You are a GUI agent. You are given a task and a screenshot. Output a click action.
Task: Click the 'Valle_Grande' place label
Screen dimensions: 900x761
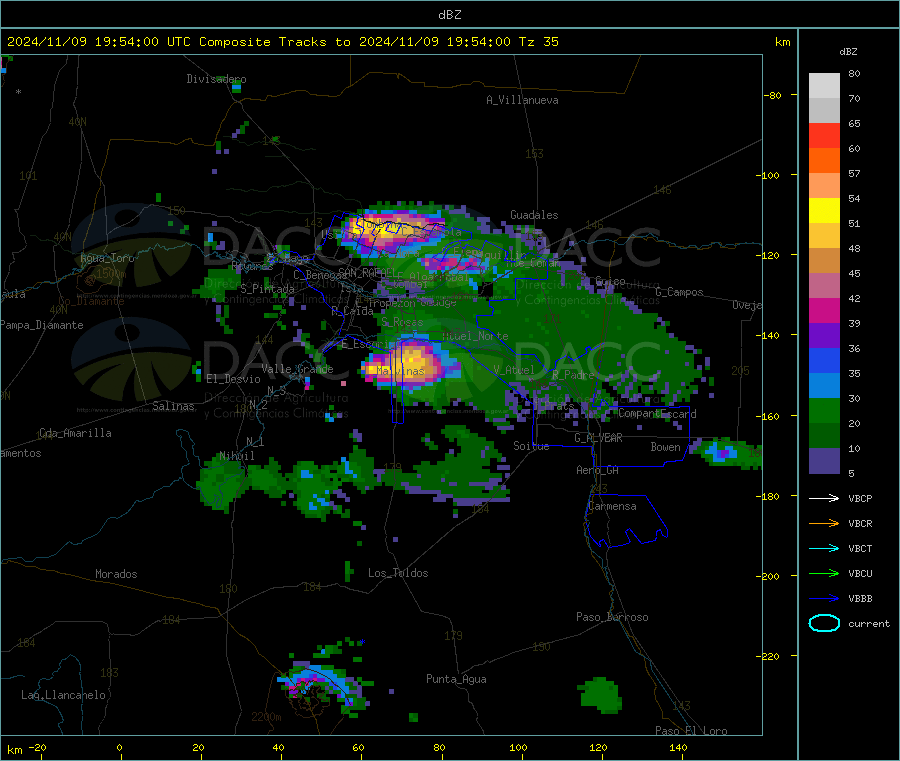[x=297, y=369]
